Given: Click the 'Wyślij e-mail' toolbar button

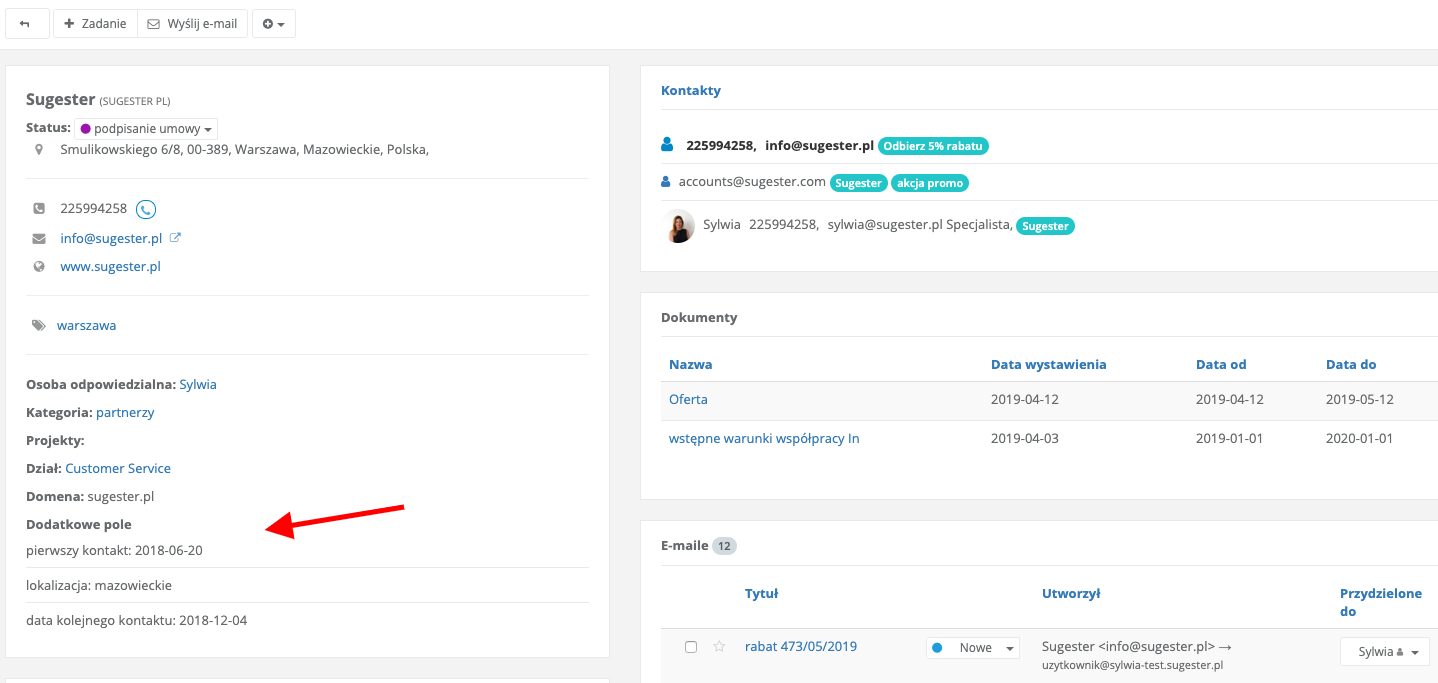Looking at the screenshot, I should tap(192, 24).
